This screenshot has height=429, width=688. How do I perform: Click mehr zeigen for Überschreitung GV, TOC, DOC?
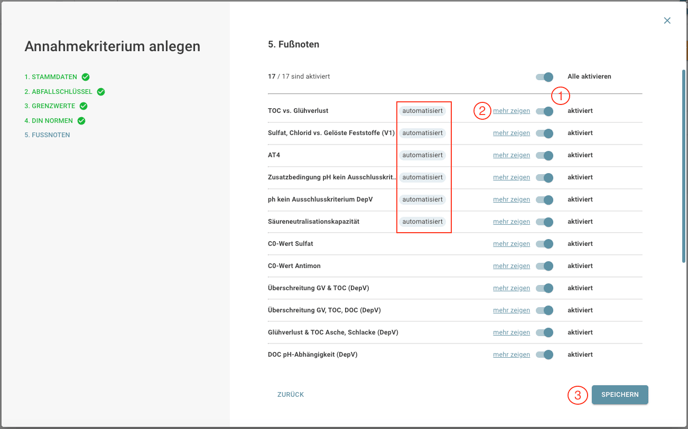pos(511,310)
